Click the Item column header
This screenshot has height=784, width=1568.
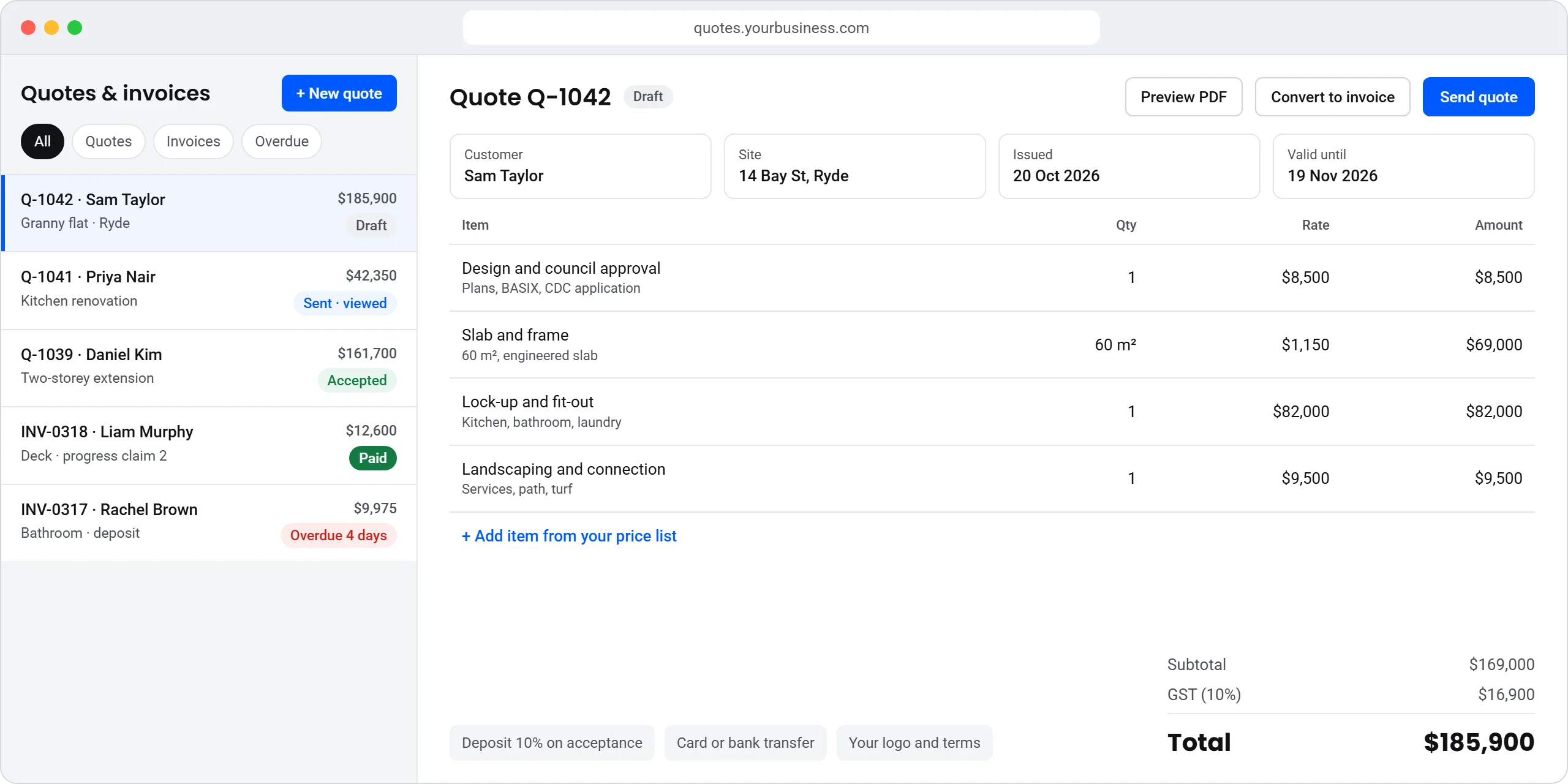475,225
